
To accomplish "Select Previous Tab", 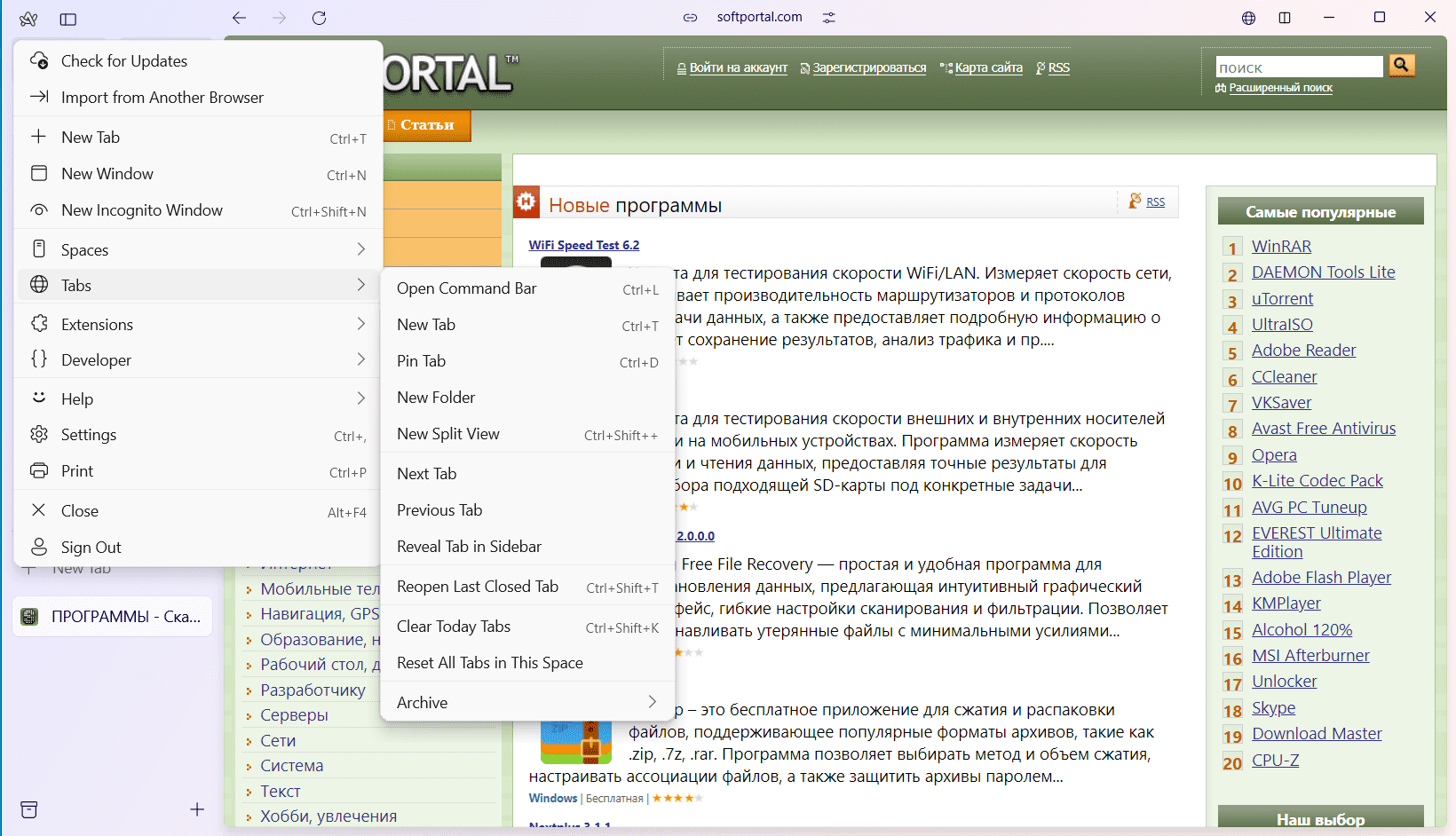I will [527, 510].
